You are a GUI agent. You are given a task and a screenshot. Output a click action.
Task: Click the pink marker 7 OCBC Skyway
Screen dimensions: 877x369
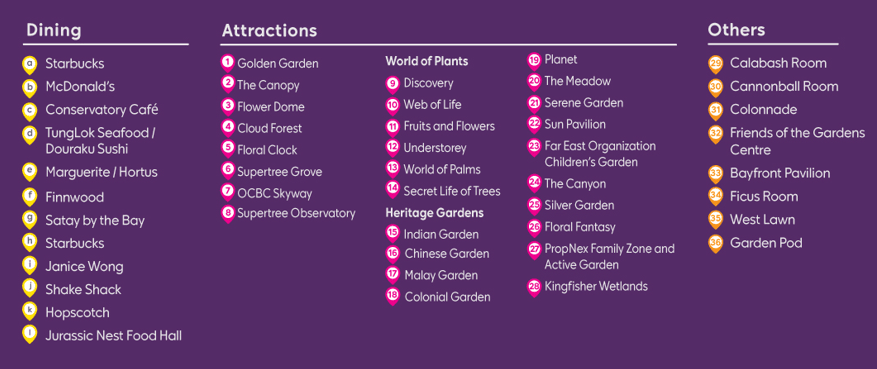(227, 193)
